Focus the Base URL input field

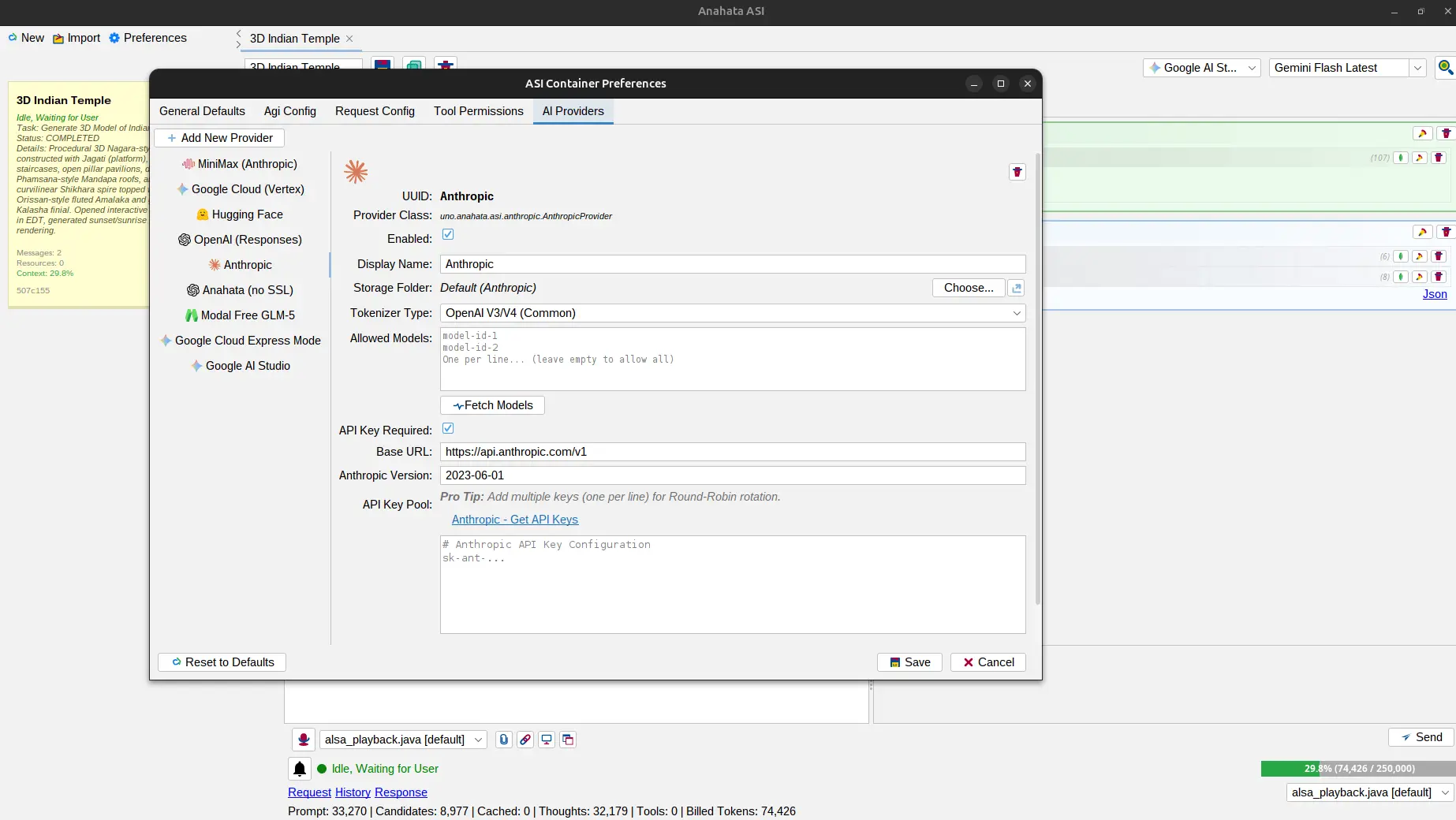click(733, 452)
